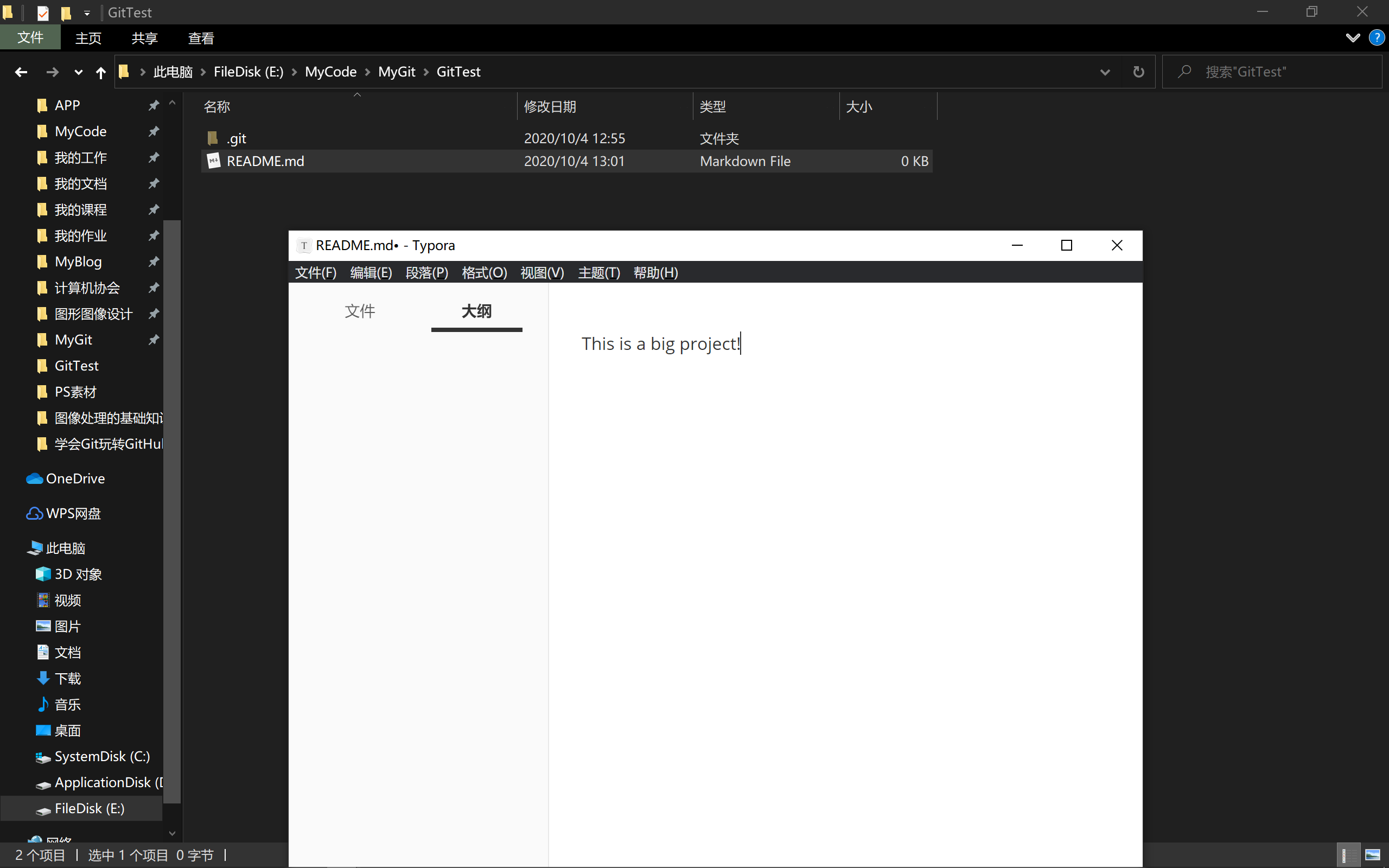Viewport: 1389px width, 868px height.
Task: Click the navigation pane scrollbar
Action: click(x=172, y=511)
